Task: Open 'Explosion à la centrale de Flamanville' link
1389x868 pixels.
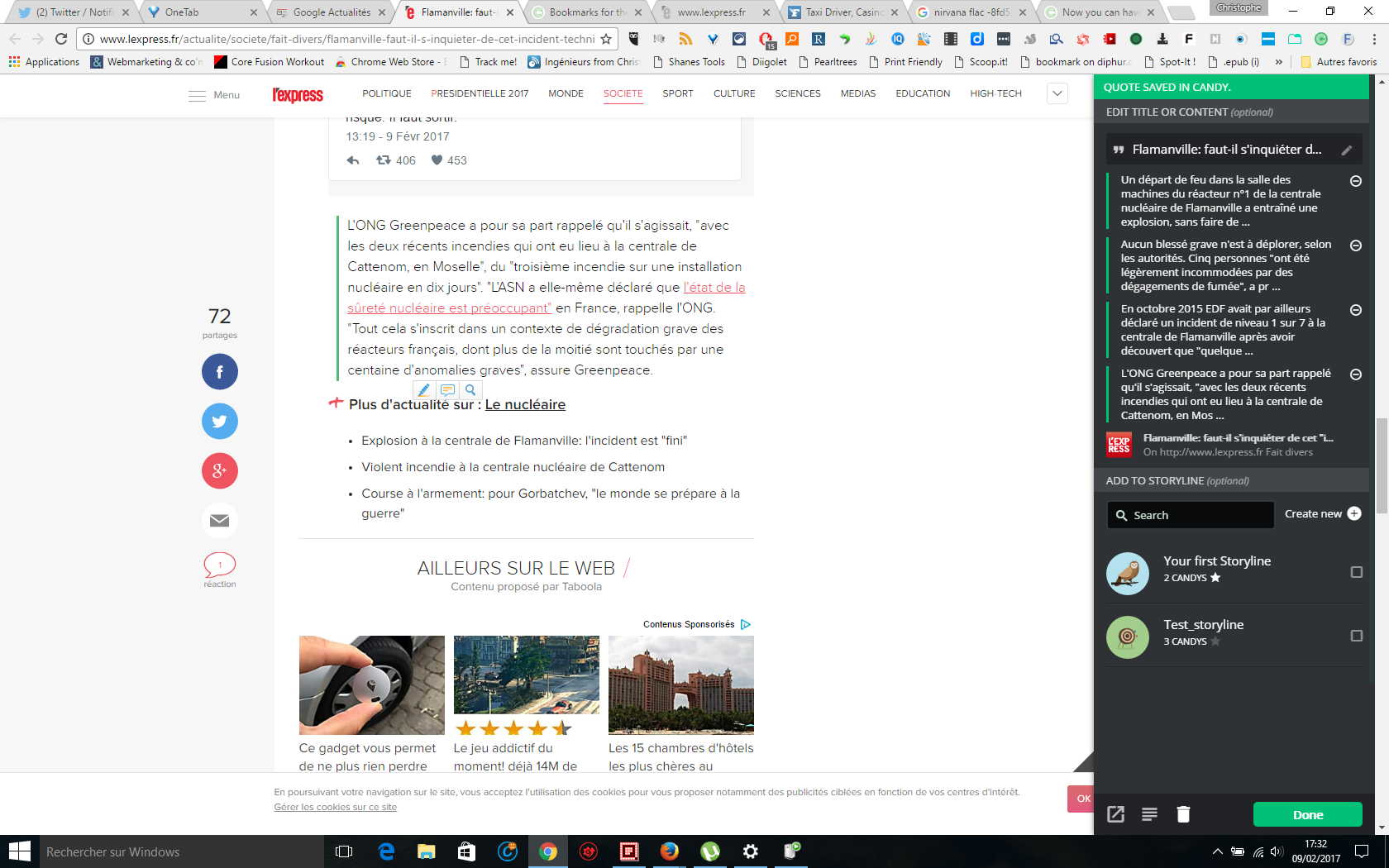Action: [524, 441]
